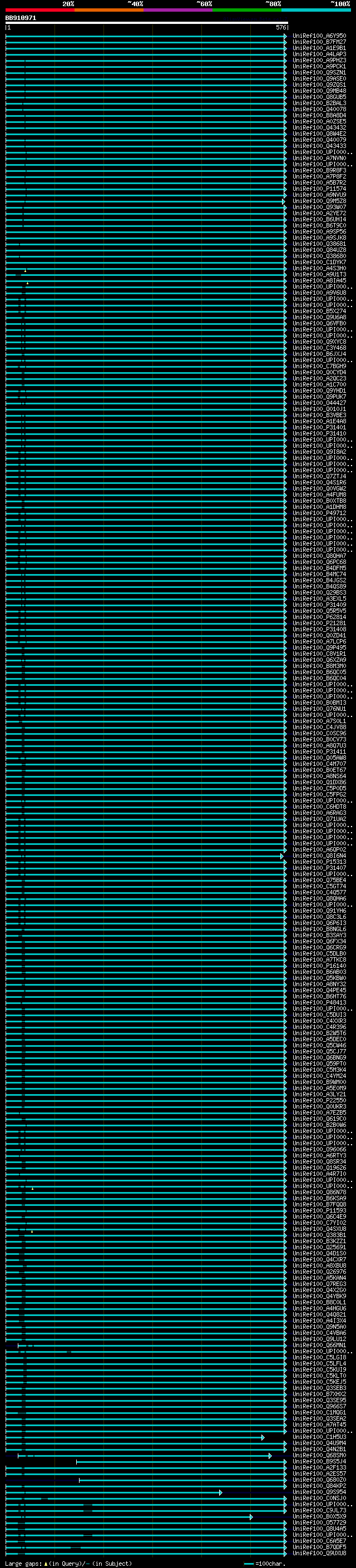356x1568 pixels.
Task: Click the red 20% identity legend segment
Action: pos(39,10)
